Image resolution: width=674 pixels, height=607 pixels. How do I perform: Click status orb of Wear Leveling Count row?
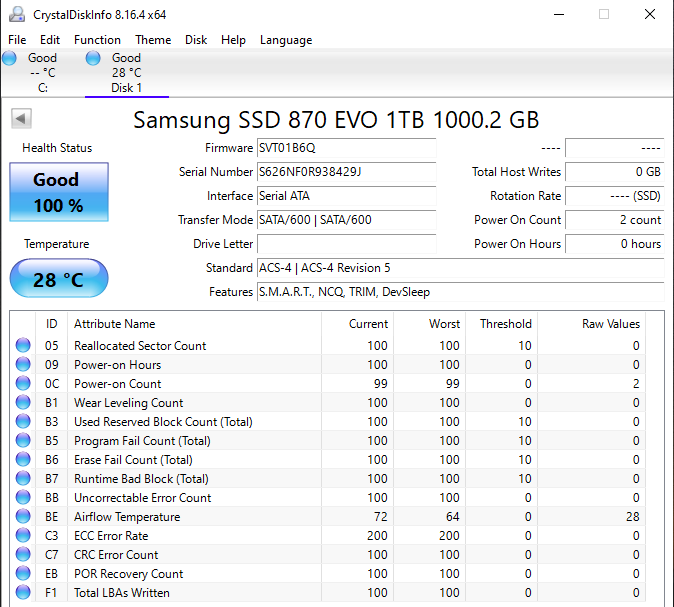[x=23, y=402]
